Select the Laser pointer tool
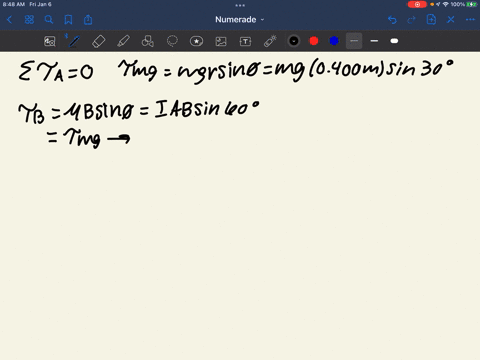This screenshot has width=480, height=360. (x=270, y=41)
